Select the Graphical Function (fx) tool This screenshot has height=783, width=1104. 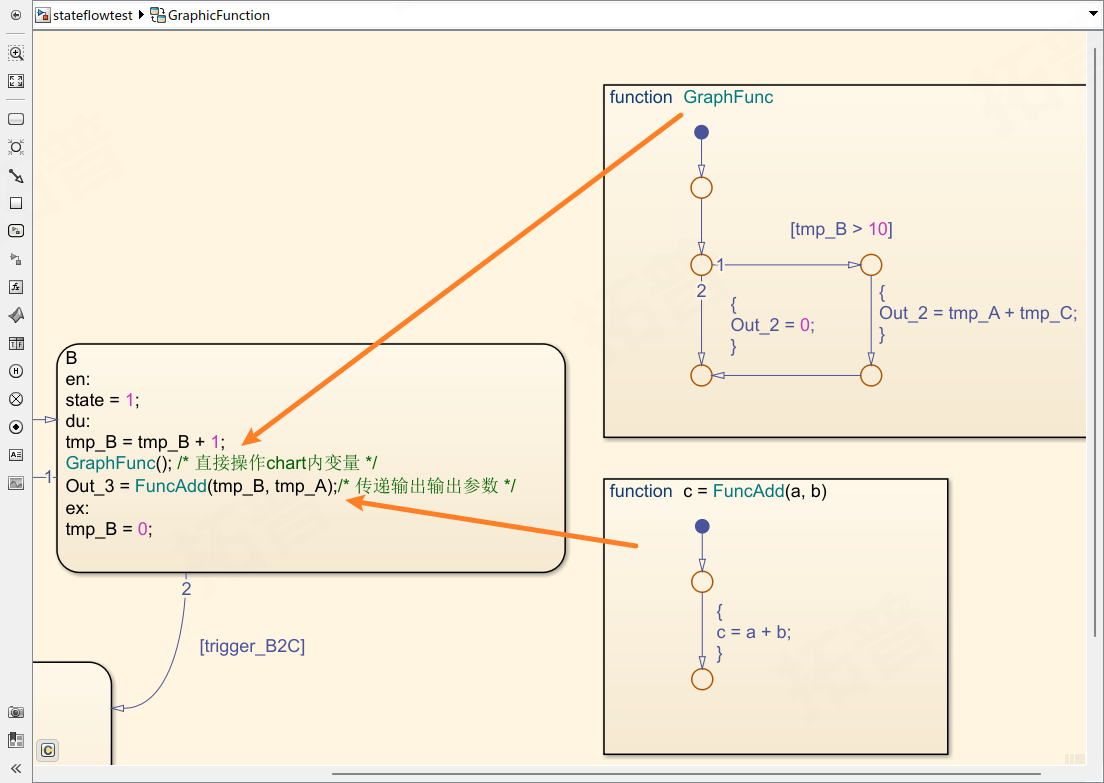coord(16,287)
